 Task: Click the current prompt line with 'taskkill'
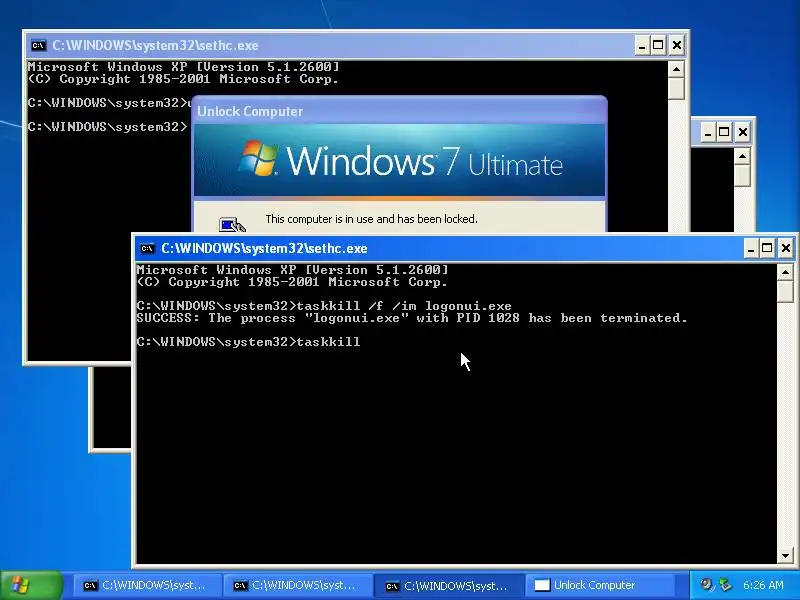(248, 342)
